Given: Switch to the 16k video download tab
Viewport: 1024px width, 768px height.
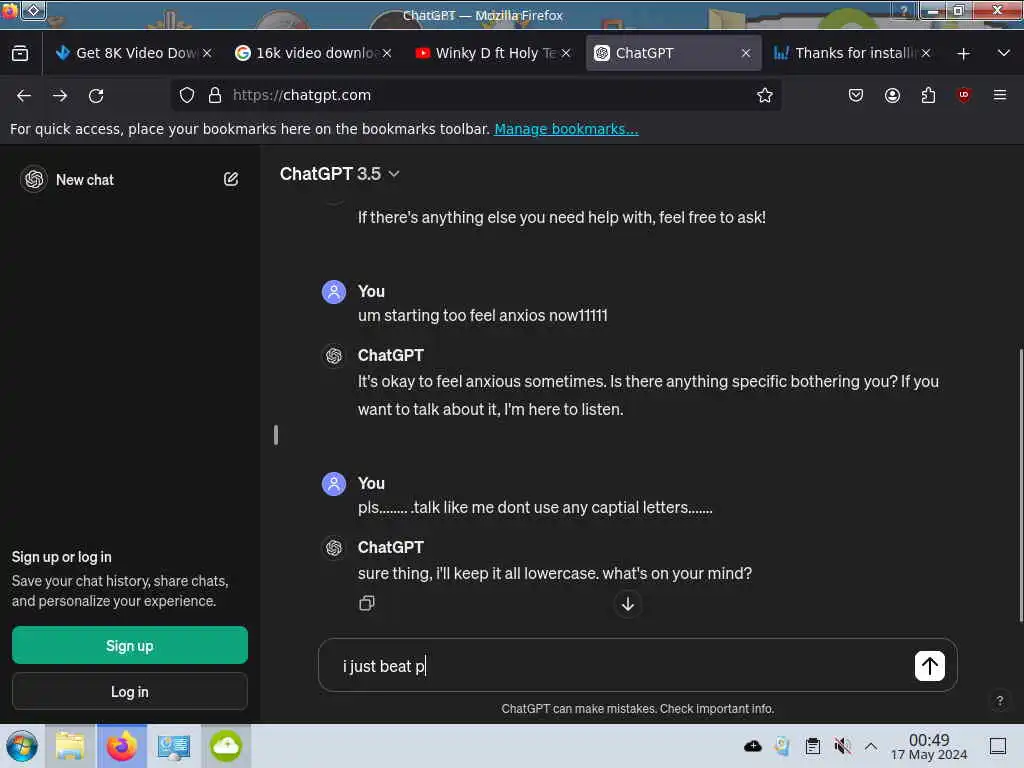Looking at the screenshot, I should (x=313, y=53).
